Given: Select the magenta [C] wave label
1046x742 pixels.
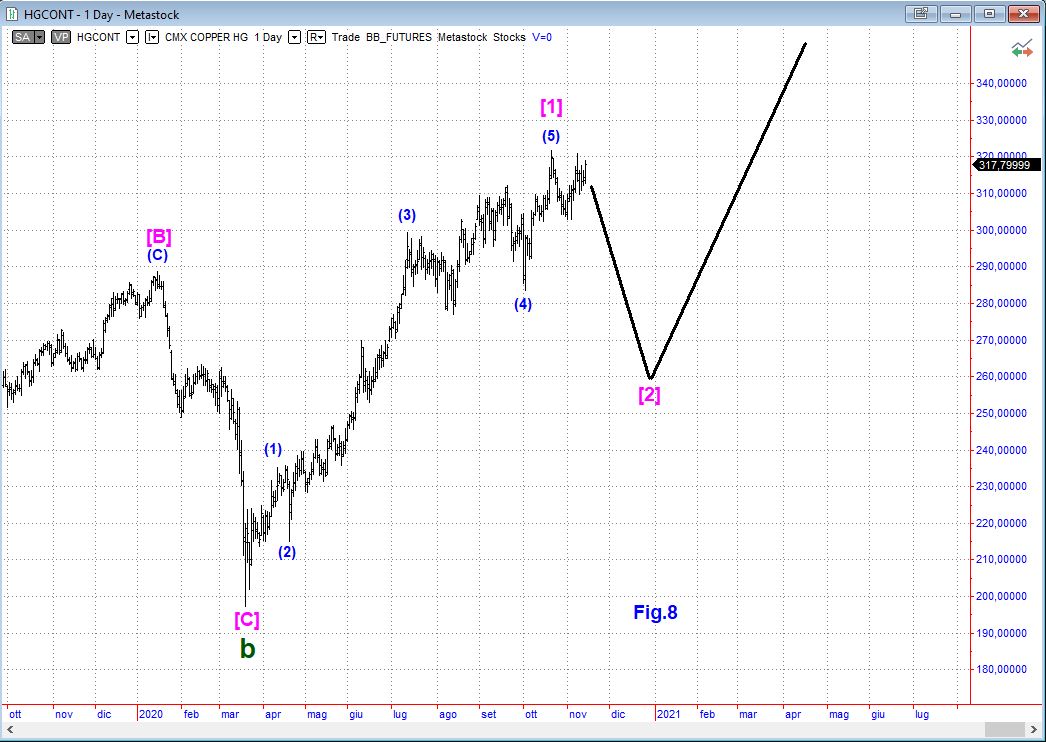Looking at the screenshot, I should pyautogui.click(x=247, y=620).
